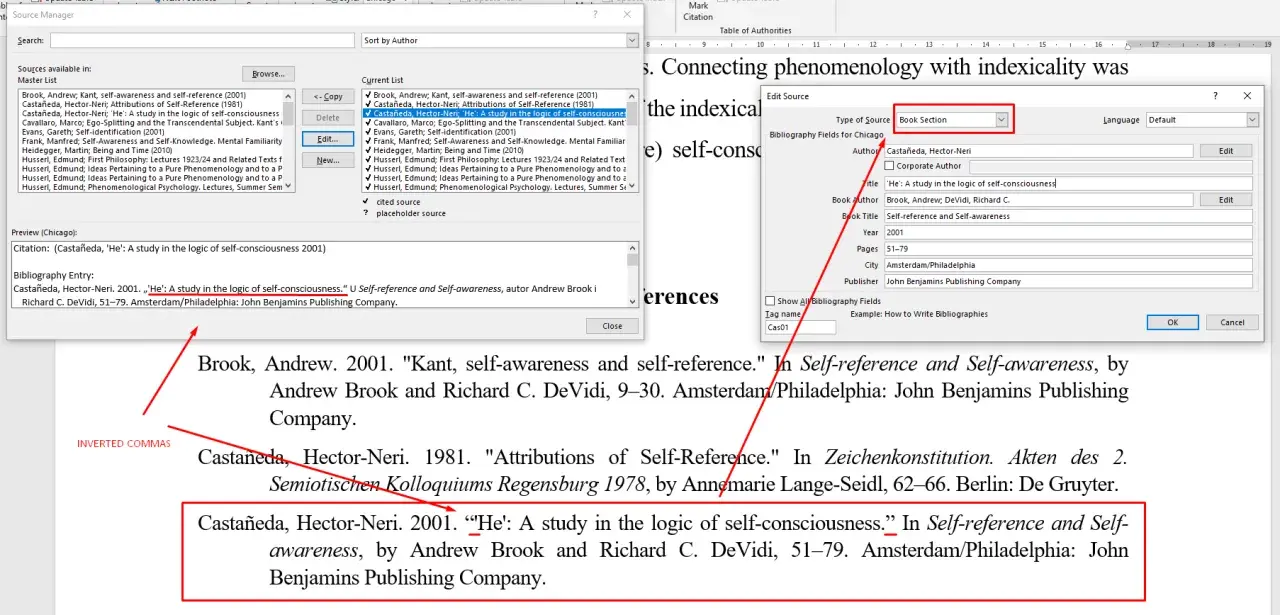Toggle the Corporate Author checkbox
Image resolution: width=1280 pixels, height=615 pixels.
(890, 166)
